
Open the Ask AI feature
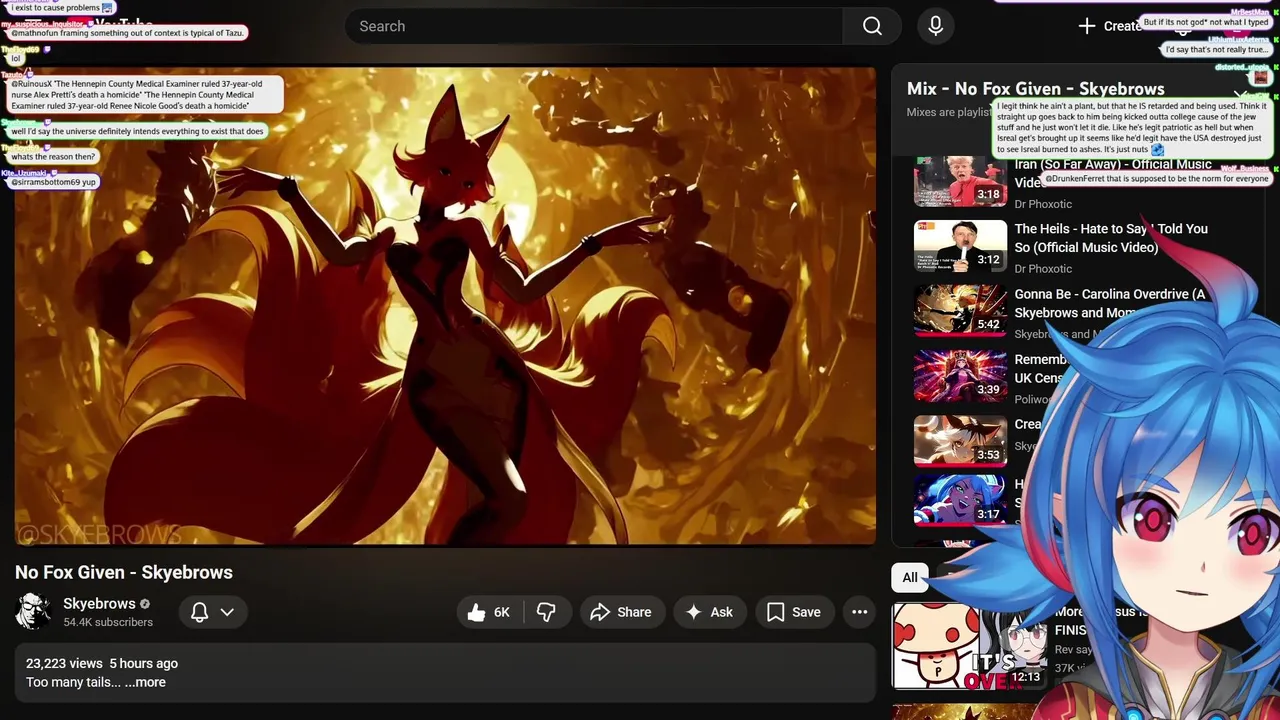click(x=709, y=612)
